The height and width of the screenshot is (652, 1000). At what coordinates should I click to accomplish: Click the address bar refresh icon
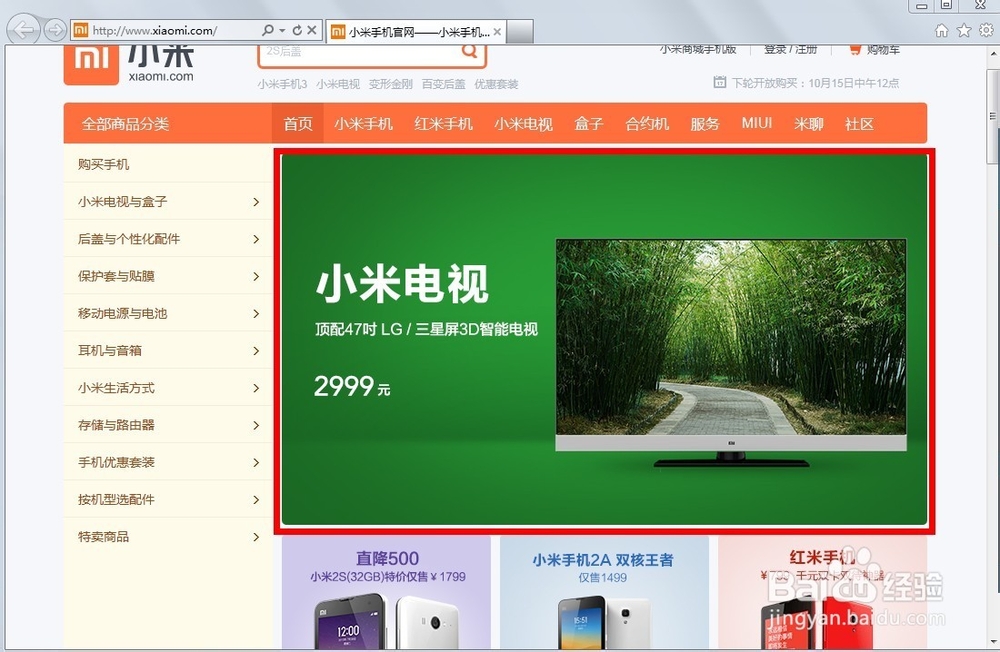(297, 30)
